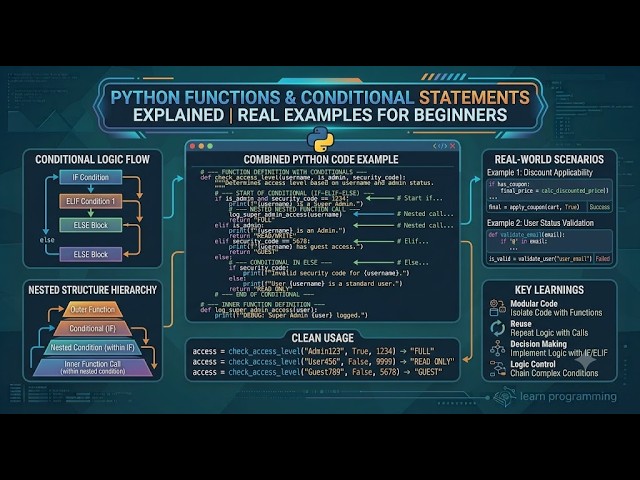Viewport: 640px width, 480px height.
Task: Select the IF Condition box
Action: click(91, 177)
